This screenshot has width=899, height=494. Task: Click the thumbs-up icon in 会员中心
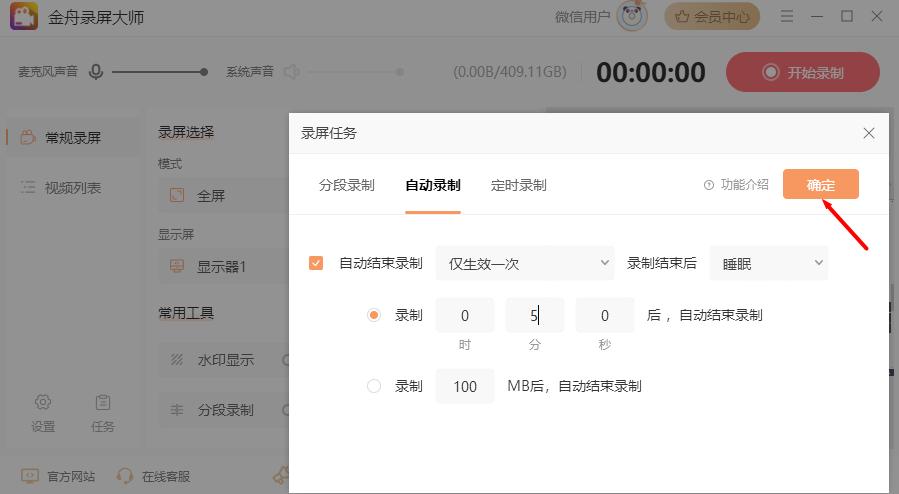point(682,17)
